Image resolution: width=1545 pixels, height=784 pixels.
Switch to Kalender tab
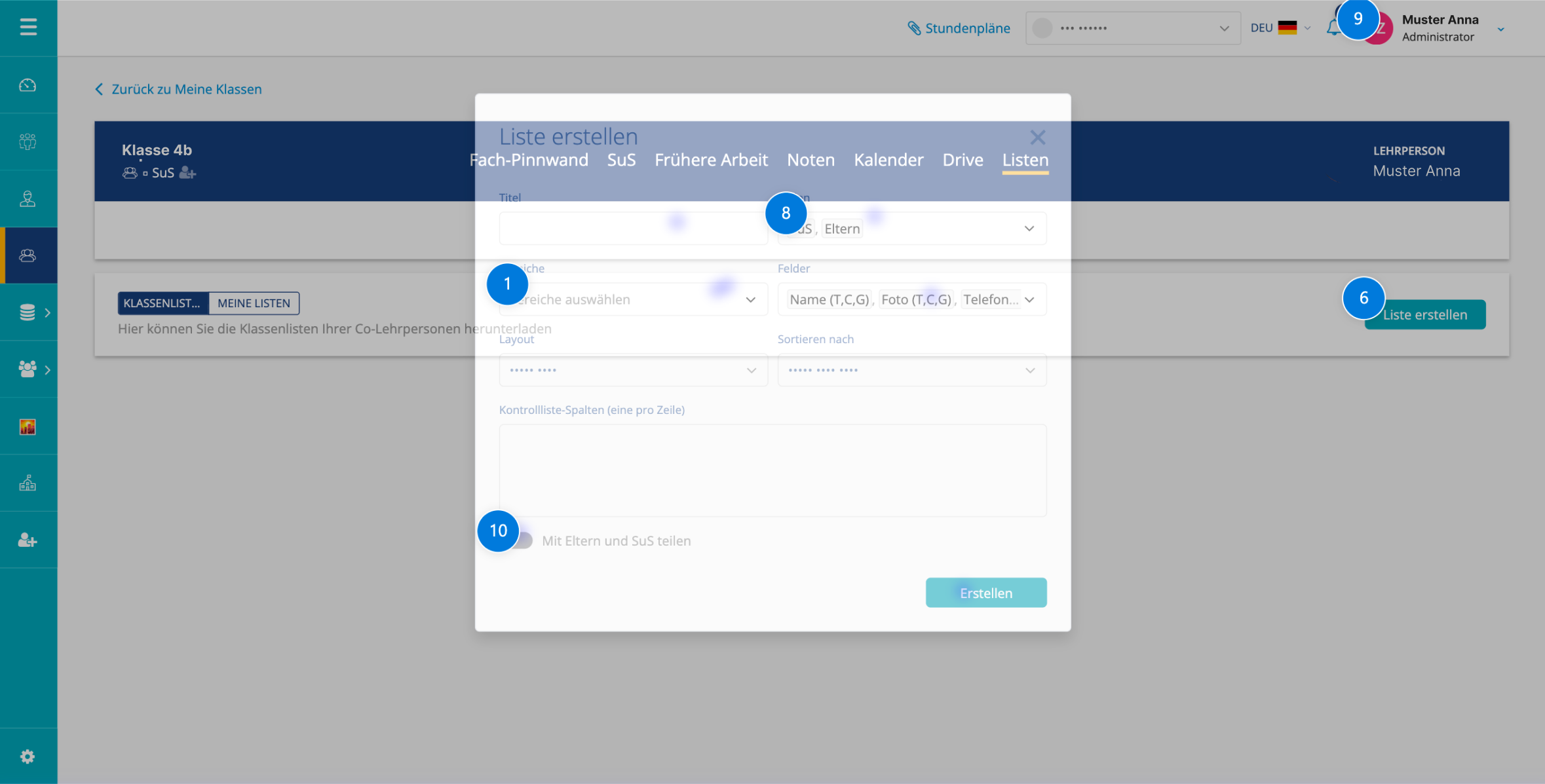[888, 160]
